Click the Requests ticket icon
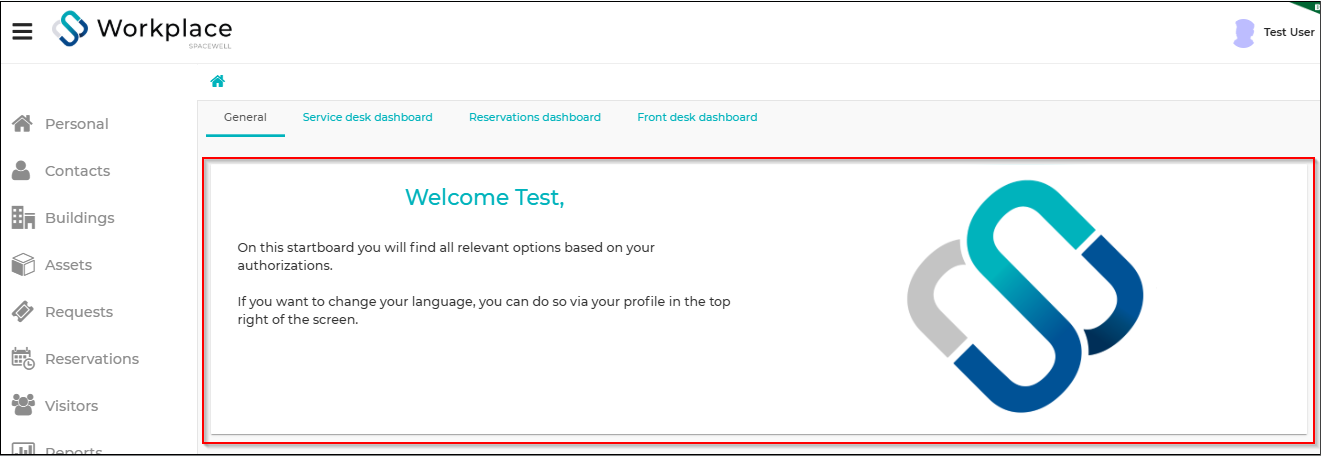This screenshot has width=1321, height=457. [23, 311]
